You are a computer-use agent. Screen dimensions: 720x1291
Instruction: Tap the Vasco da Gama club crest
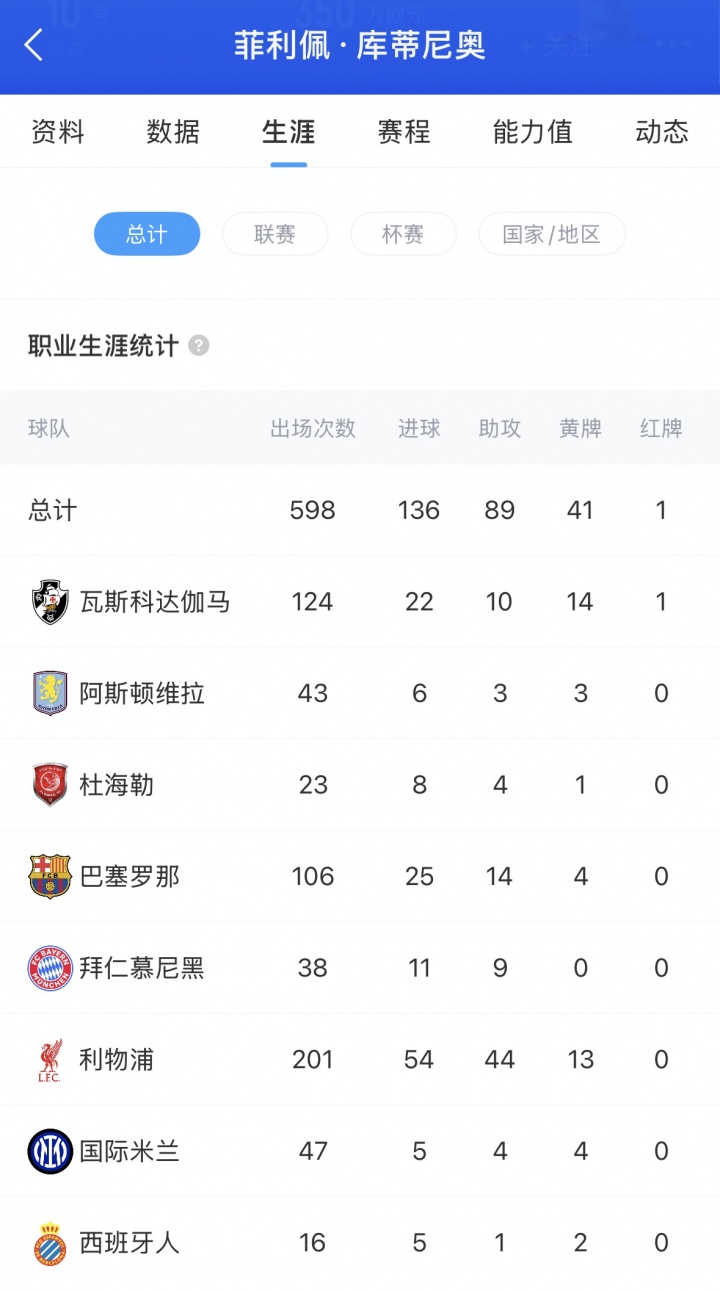(x=50, y=602)
